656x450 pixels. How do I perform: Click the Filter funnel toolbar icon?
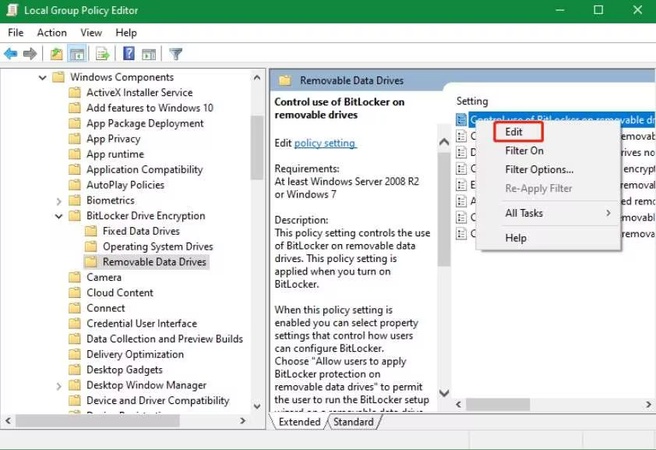click(176, 54)
